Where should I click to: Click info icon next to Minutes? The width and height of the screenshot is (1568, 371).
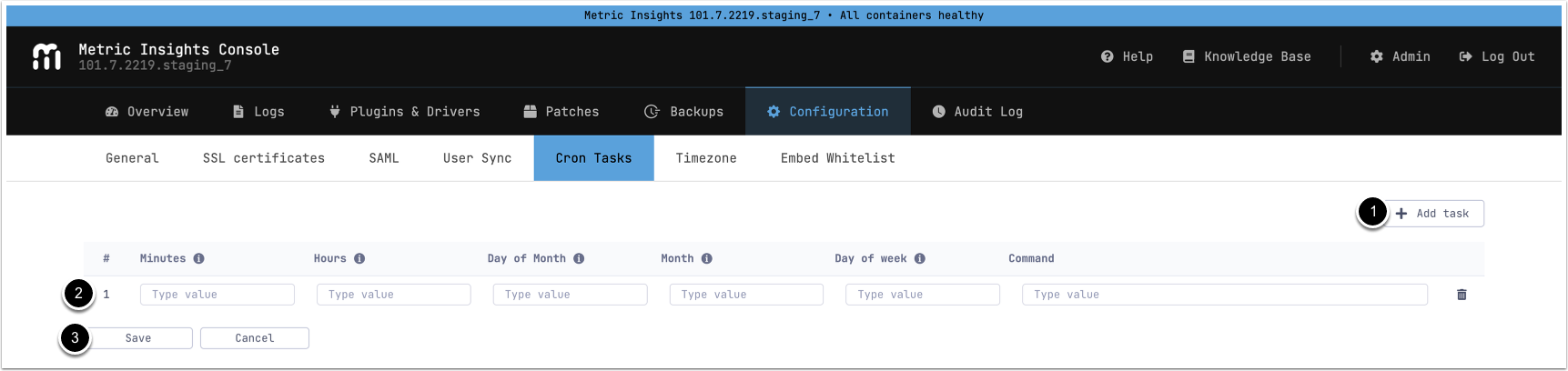198,258
